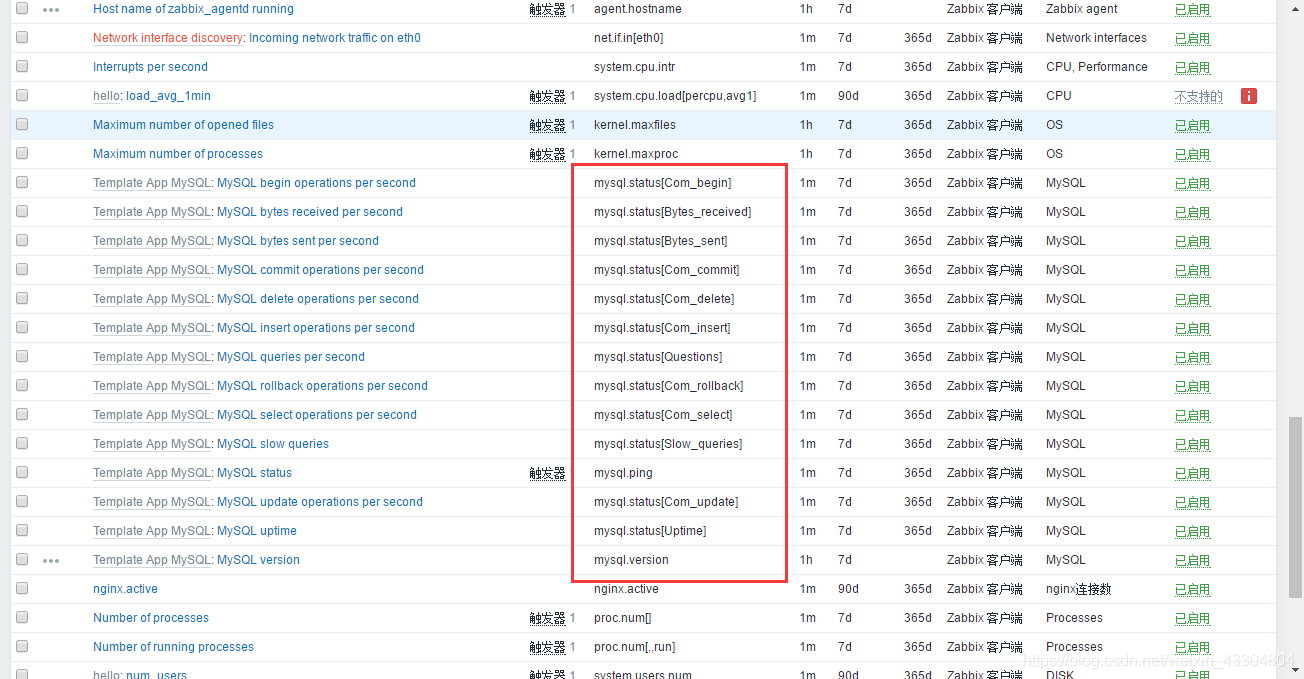Screen dimensions: 1304x679
Task: Tick checkbox for MySQL begin operations per second
Action: click(22, 182)
